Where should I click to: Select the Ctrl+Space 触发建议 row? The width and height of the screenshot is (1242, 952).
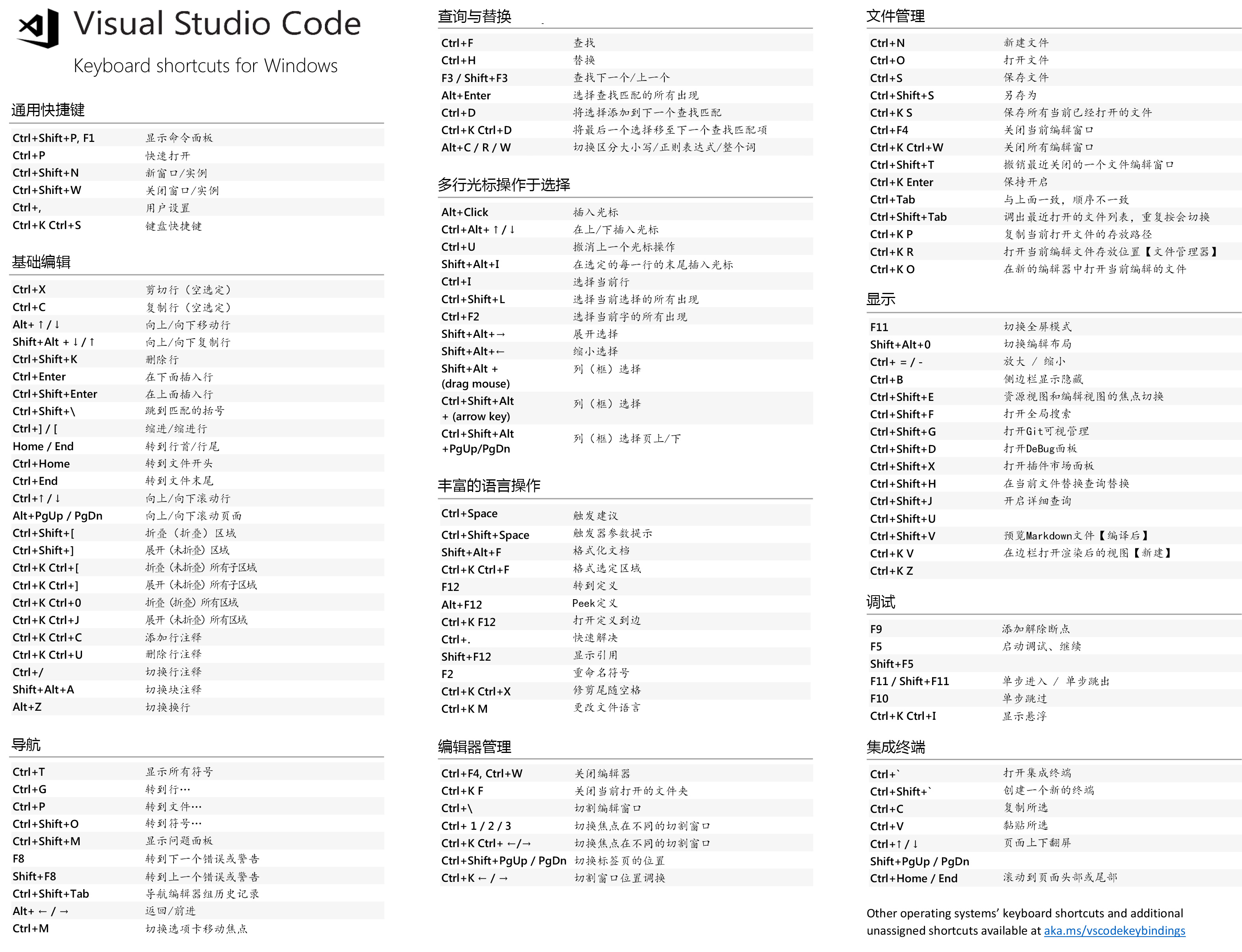point(469,513)
